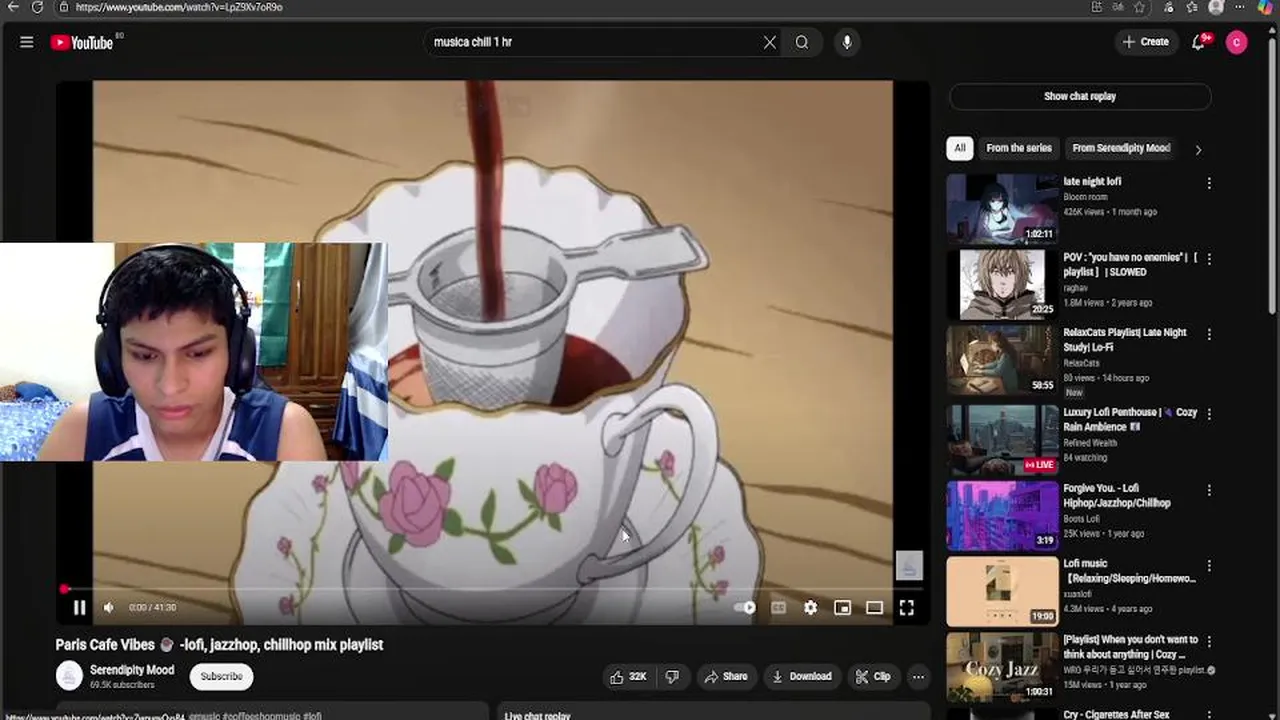Open Forgive You Lofi video thumbnail
The height and width of the screenshot is (720, 1280).
coord(1002,515)
